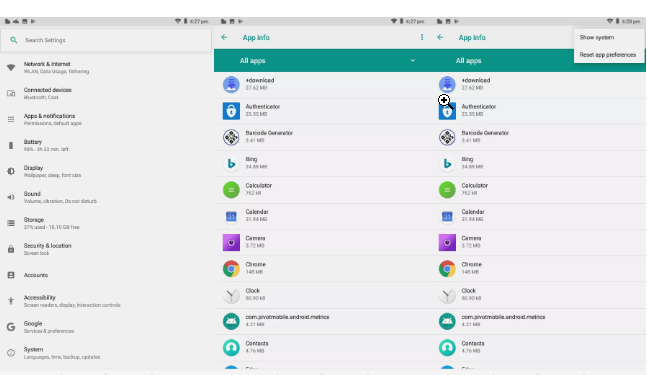Open Chrome icon in right panel
Image resolution: width=647 pixels, height=375 pixels.
[447, 269]
